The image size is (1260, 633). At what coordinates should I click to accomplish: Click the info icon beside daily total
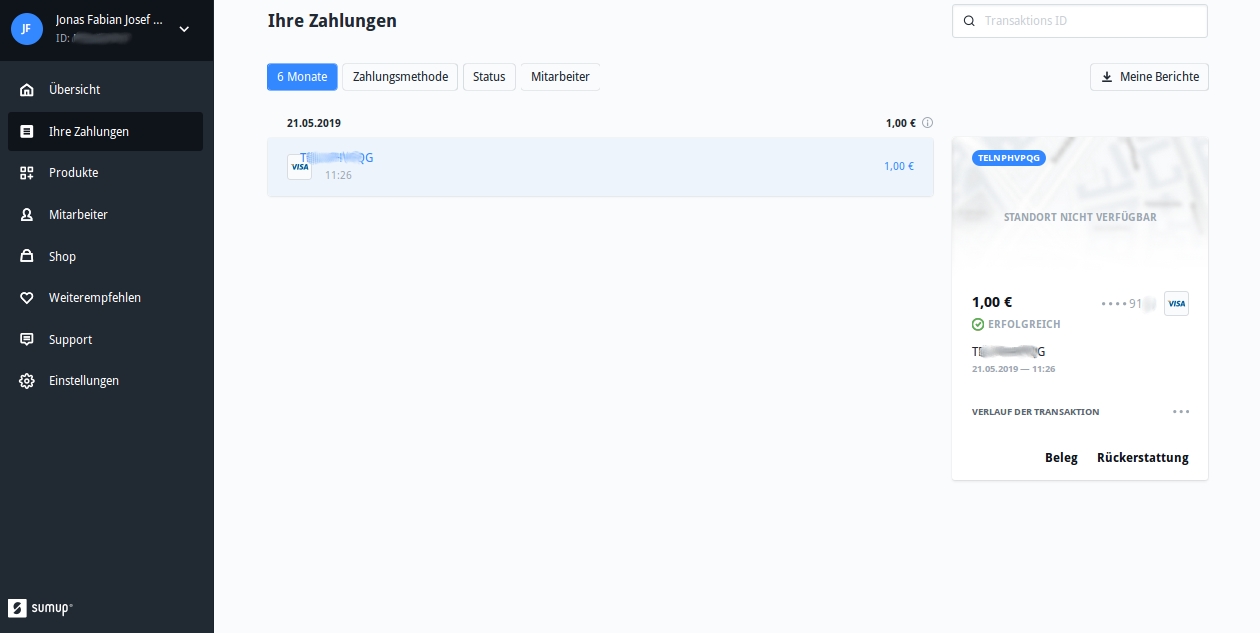click(927, 123)
